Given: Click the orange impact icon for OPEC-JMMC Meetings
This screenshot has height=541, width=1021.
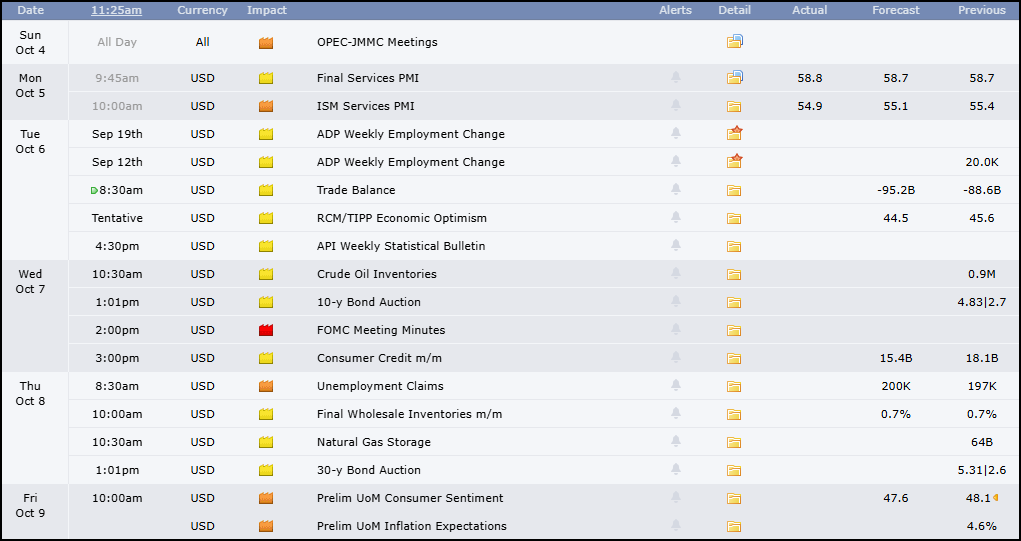Looking at the screenshot, I should pos(266,43).
